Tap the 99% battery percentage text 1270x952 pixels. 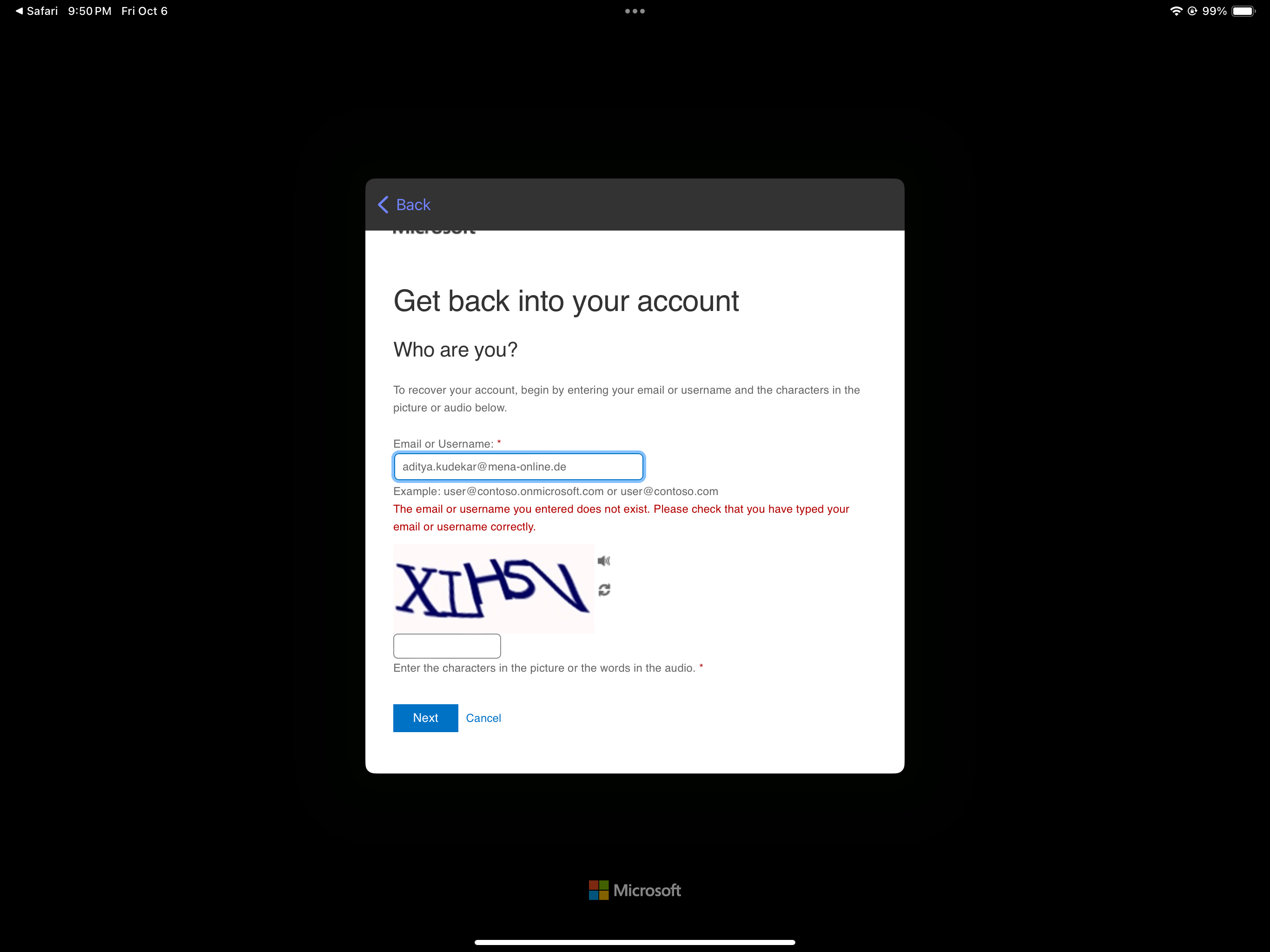point(1214,11)
